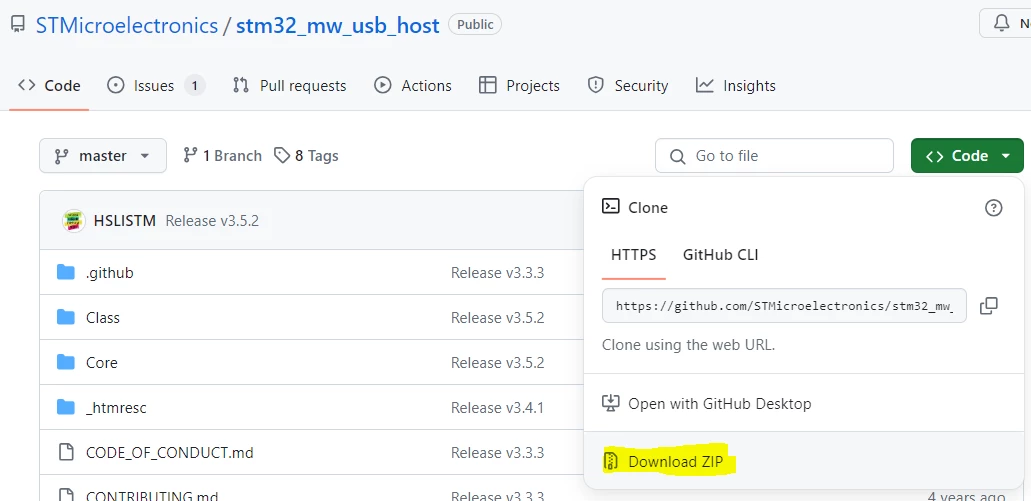Open the STMicroelectronics owner link
Viewport: 1031px width, 501px height.
coord(126,26)
